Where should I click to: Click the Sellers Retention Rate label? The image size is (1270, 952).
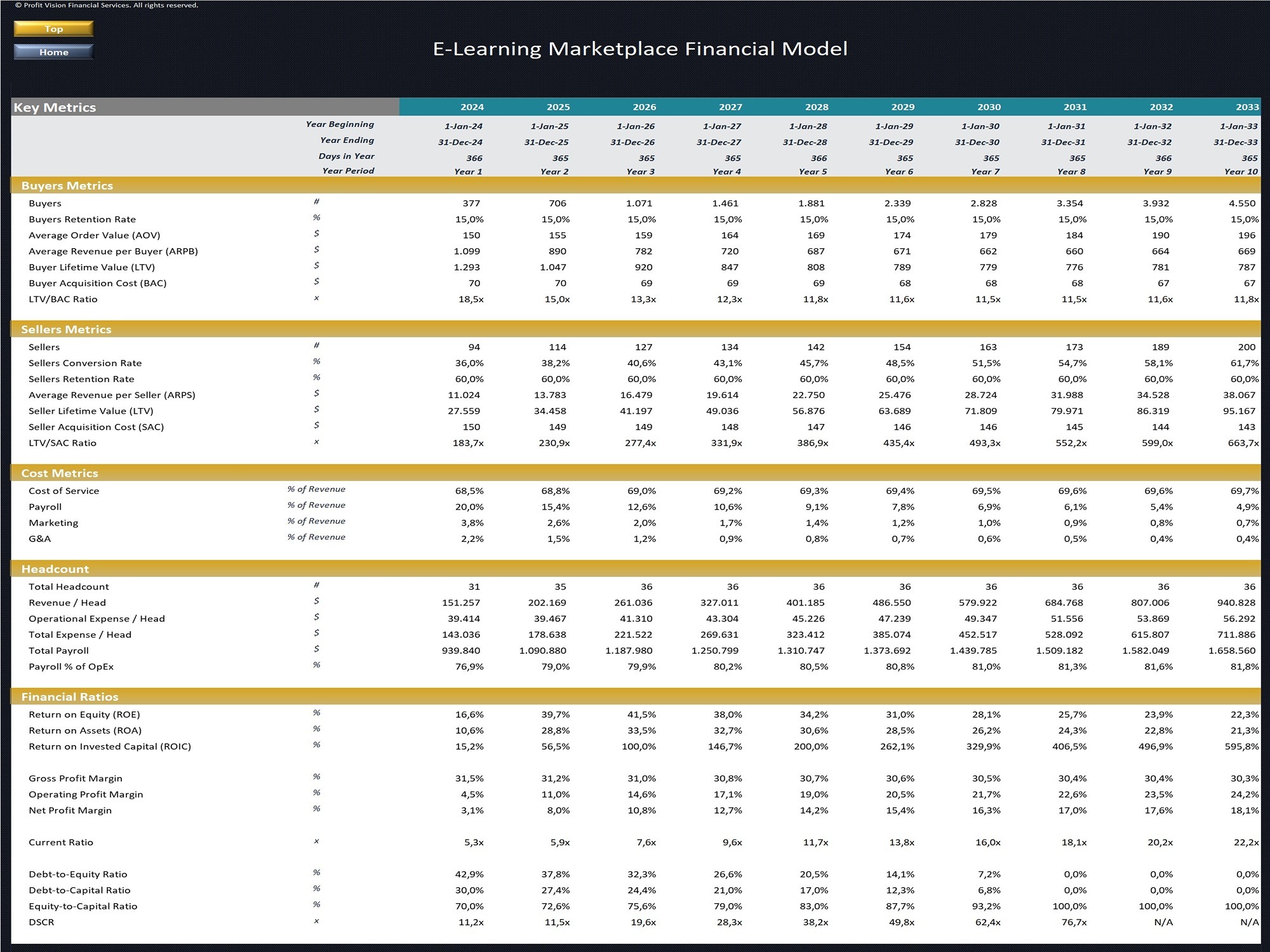click(x=81, y=379)
